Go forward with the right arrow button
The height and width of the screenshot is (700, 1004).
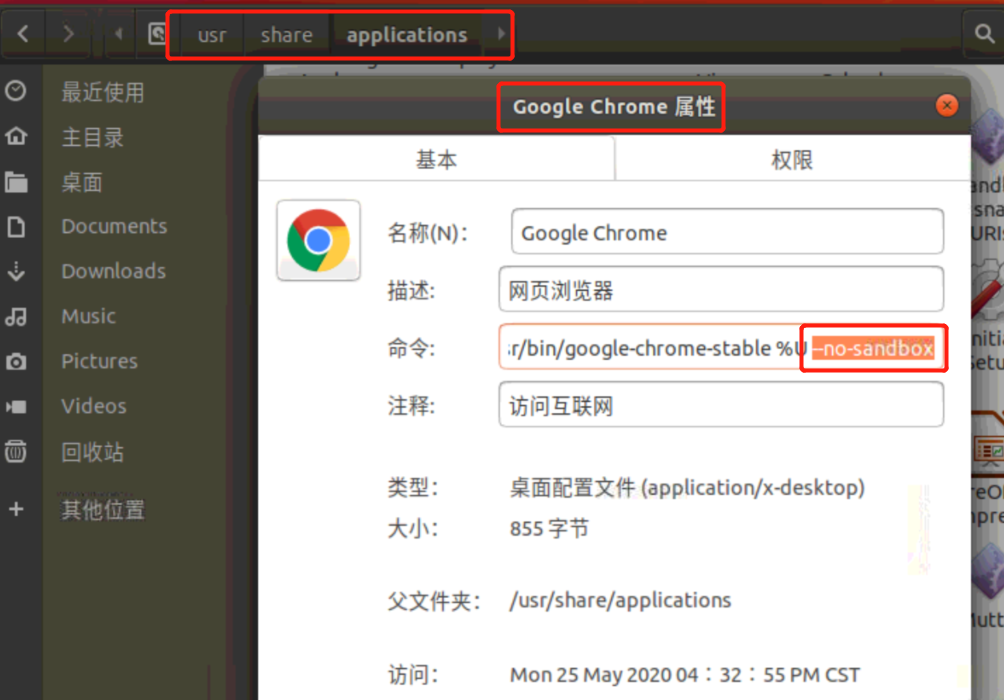point(68,33)
